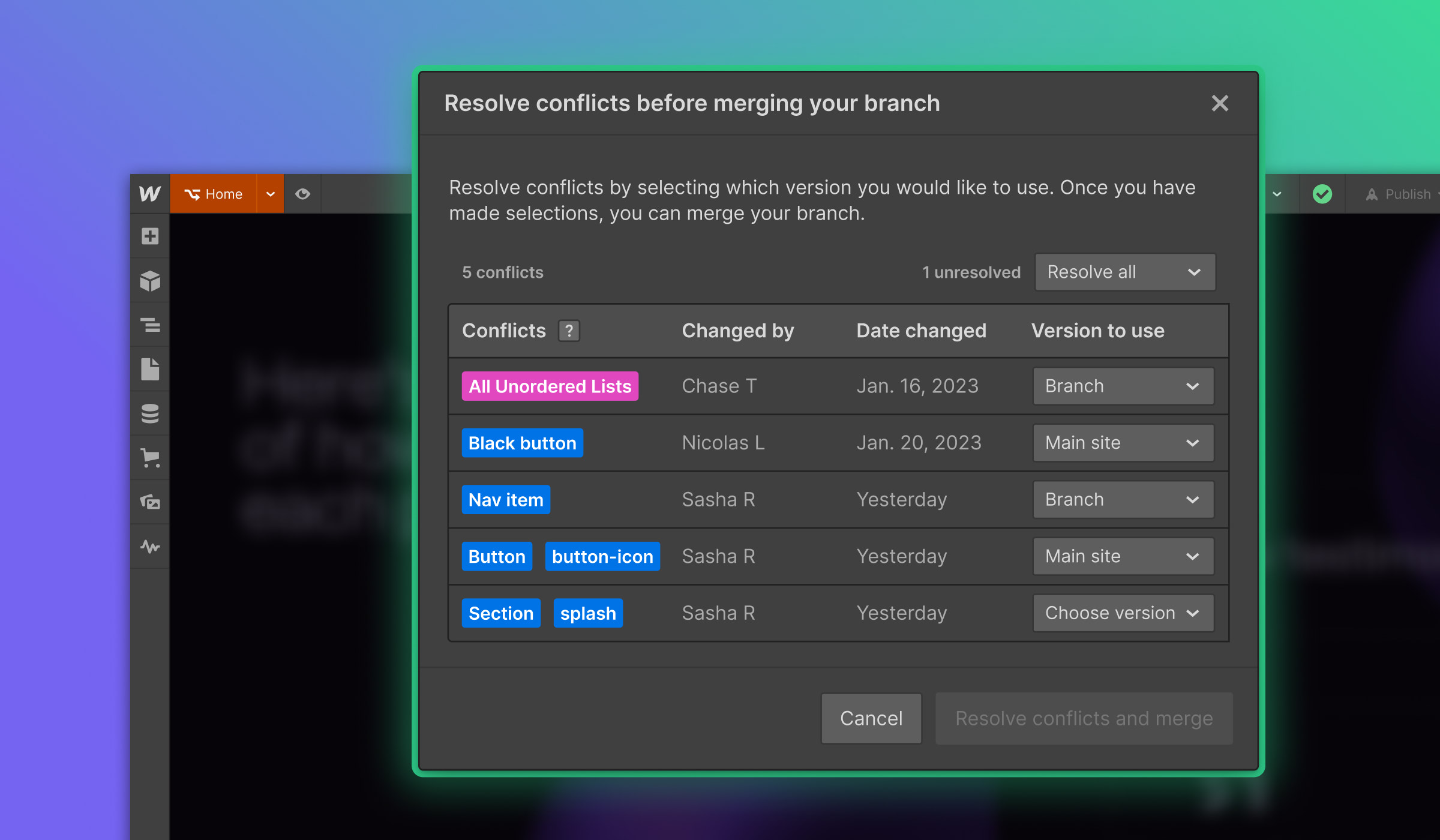Open the Pages panel icon
Screen dimensions: 1440x840
(150, 370)
